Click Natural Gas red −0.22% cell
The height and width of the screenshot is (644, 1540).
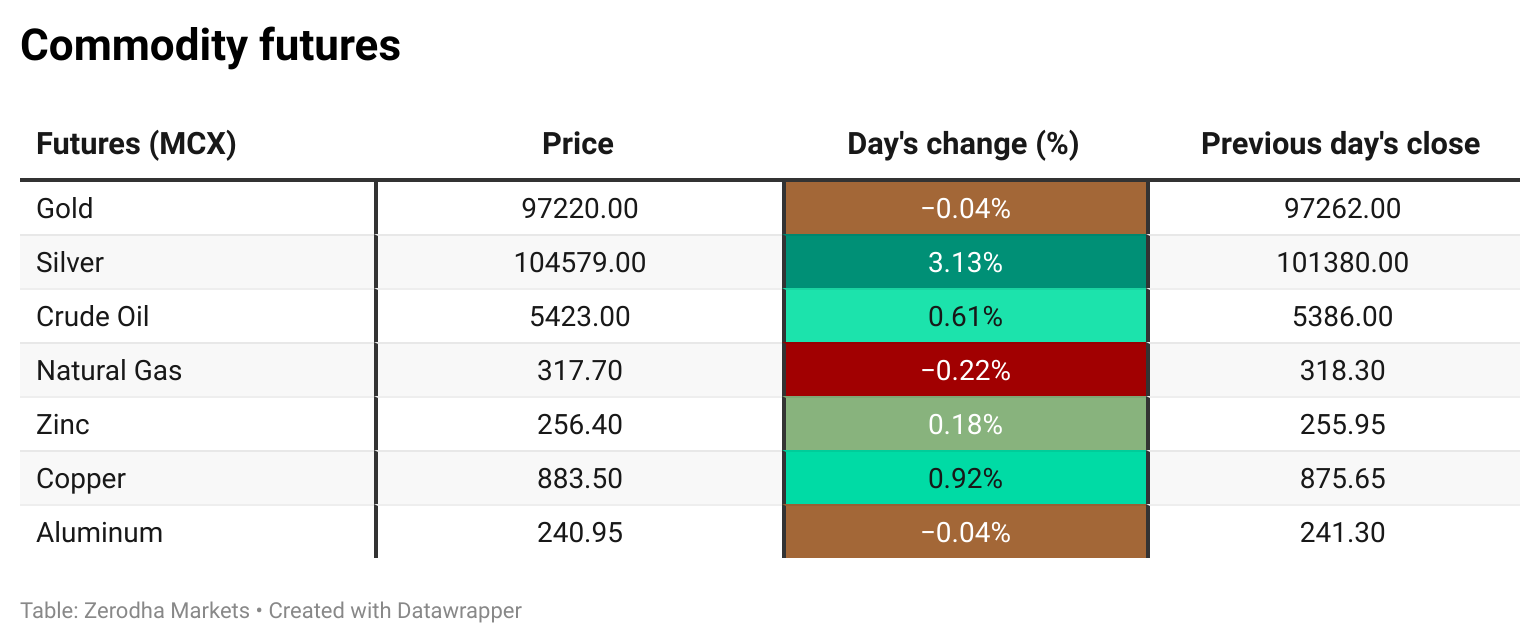tap(965, 371)
